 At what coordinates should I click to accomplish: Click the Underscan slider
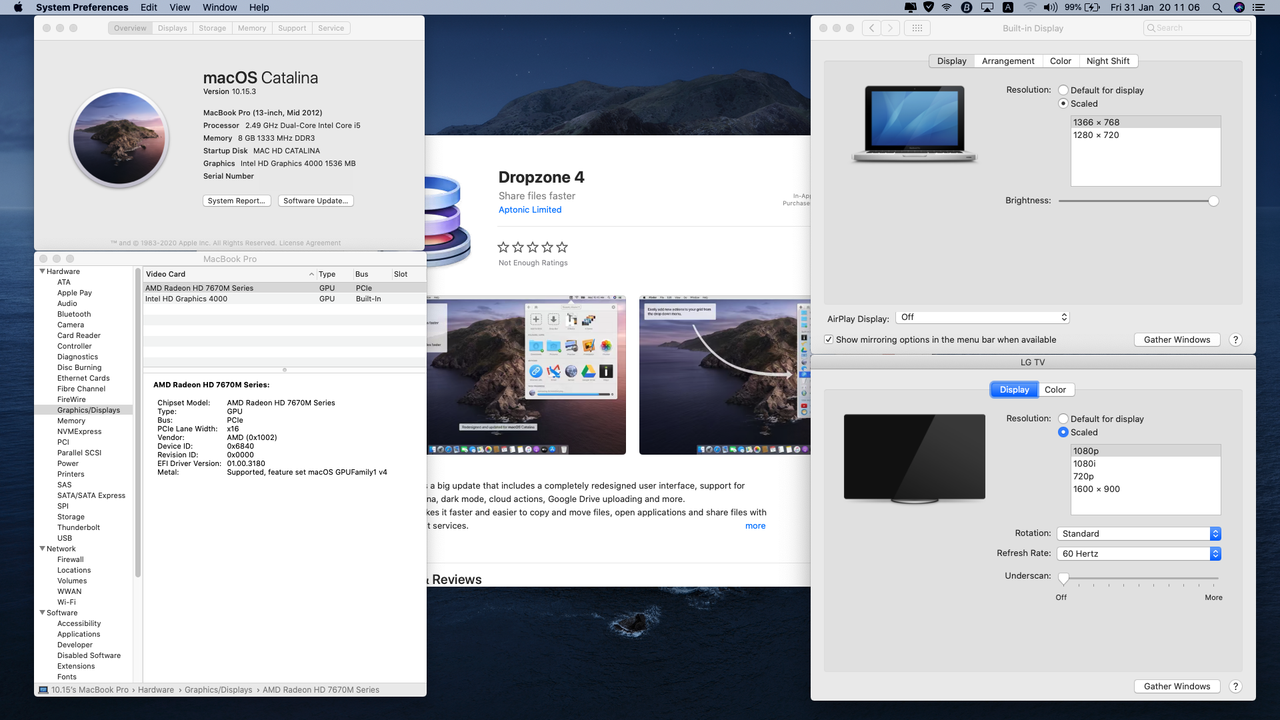(x=1138, y=579)
